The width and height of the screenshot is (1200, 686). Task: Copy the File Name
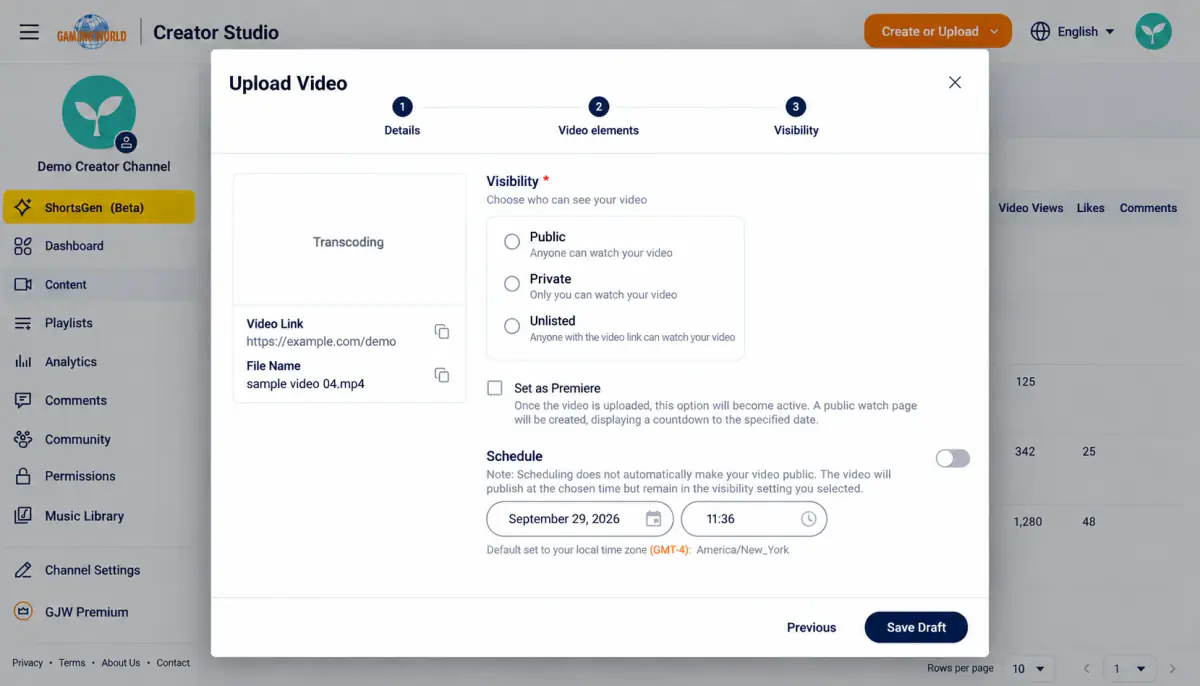pos(442,375)
